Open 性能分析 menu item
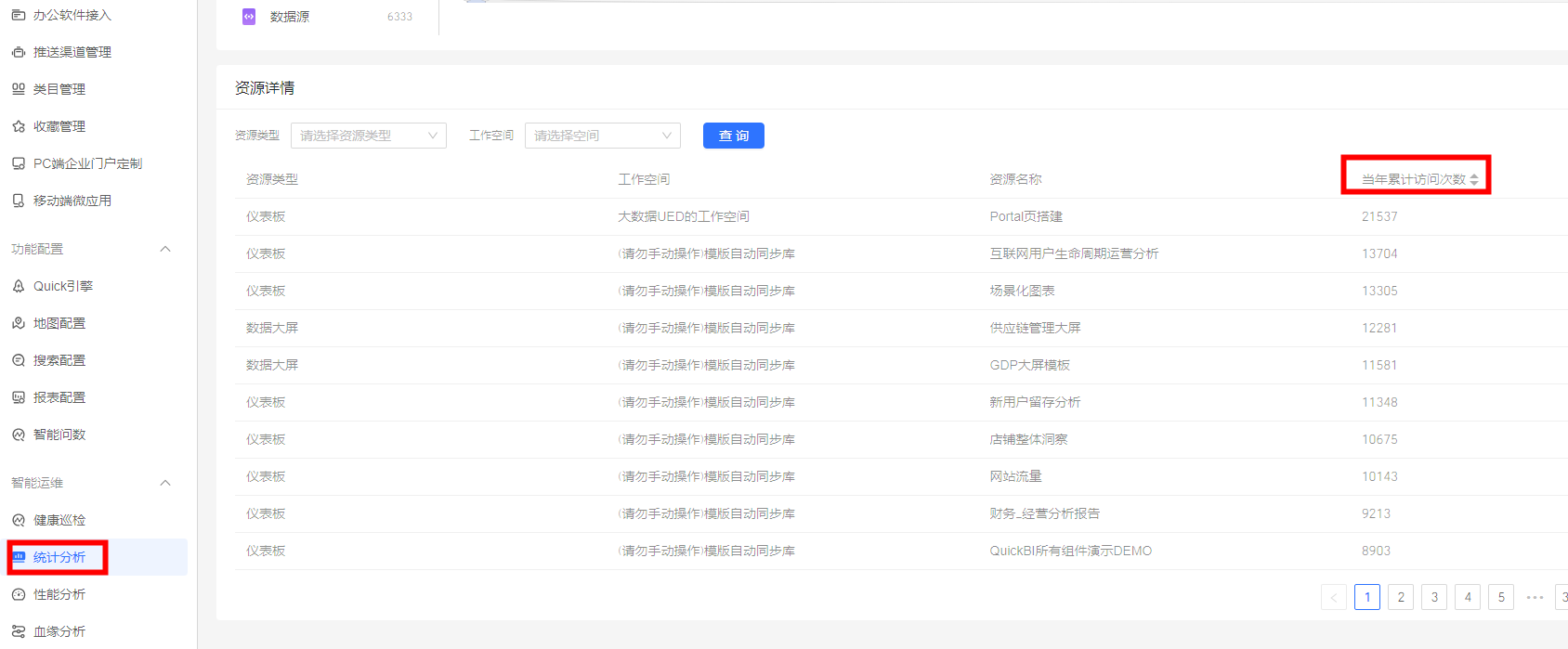1568x649 pixels. (59, 594)
